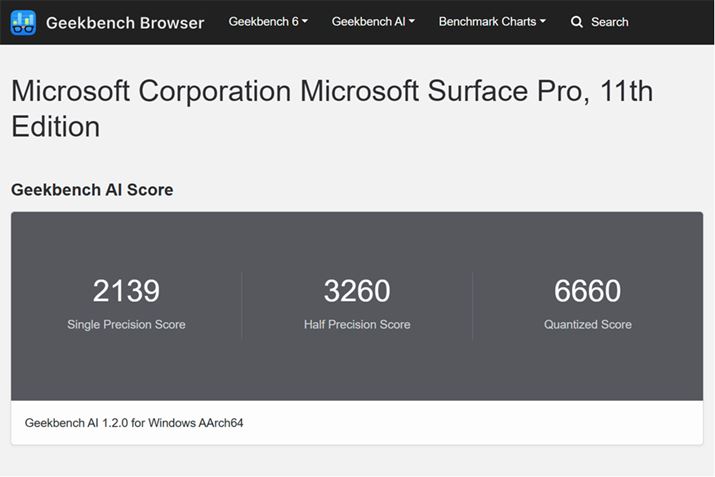
Task: Open the Benchmark Charts dropdown
Action: [x=492, y=21]
